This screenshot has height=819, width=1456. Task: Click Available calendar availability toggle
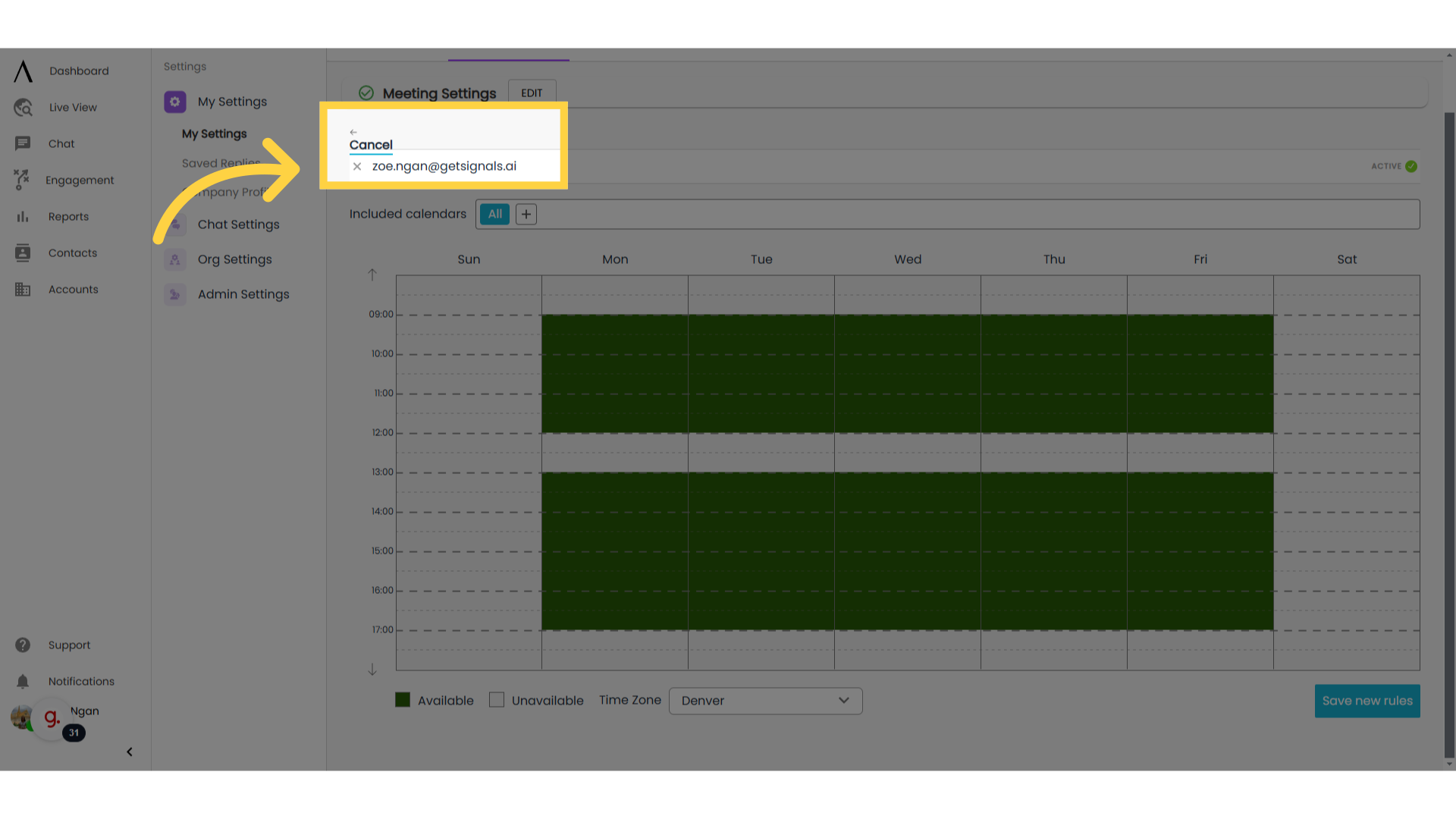click(403, 700)
